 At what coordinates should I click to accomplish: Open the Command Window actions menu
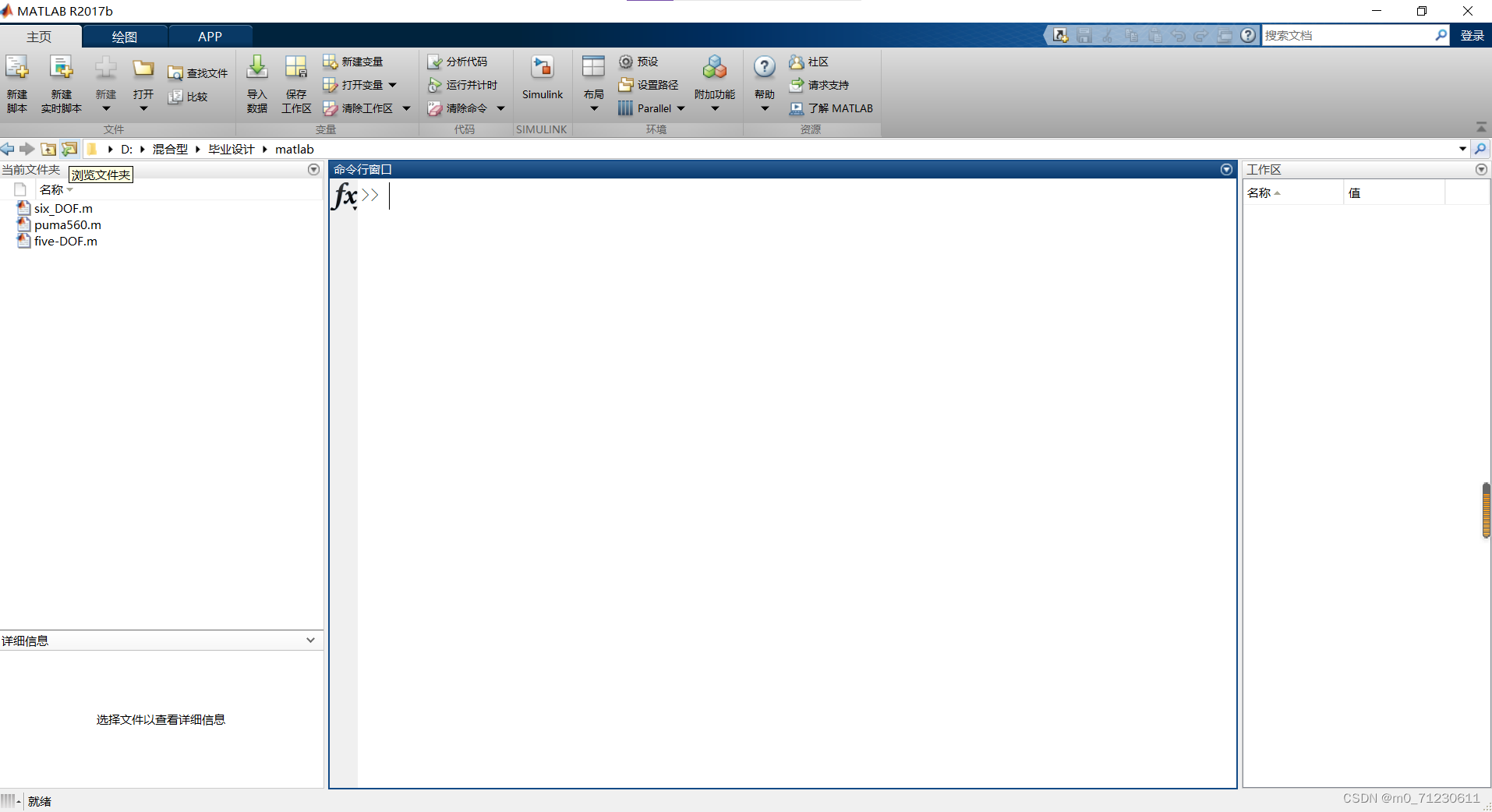click(x=1226, y=170)
